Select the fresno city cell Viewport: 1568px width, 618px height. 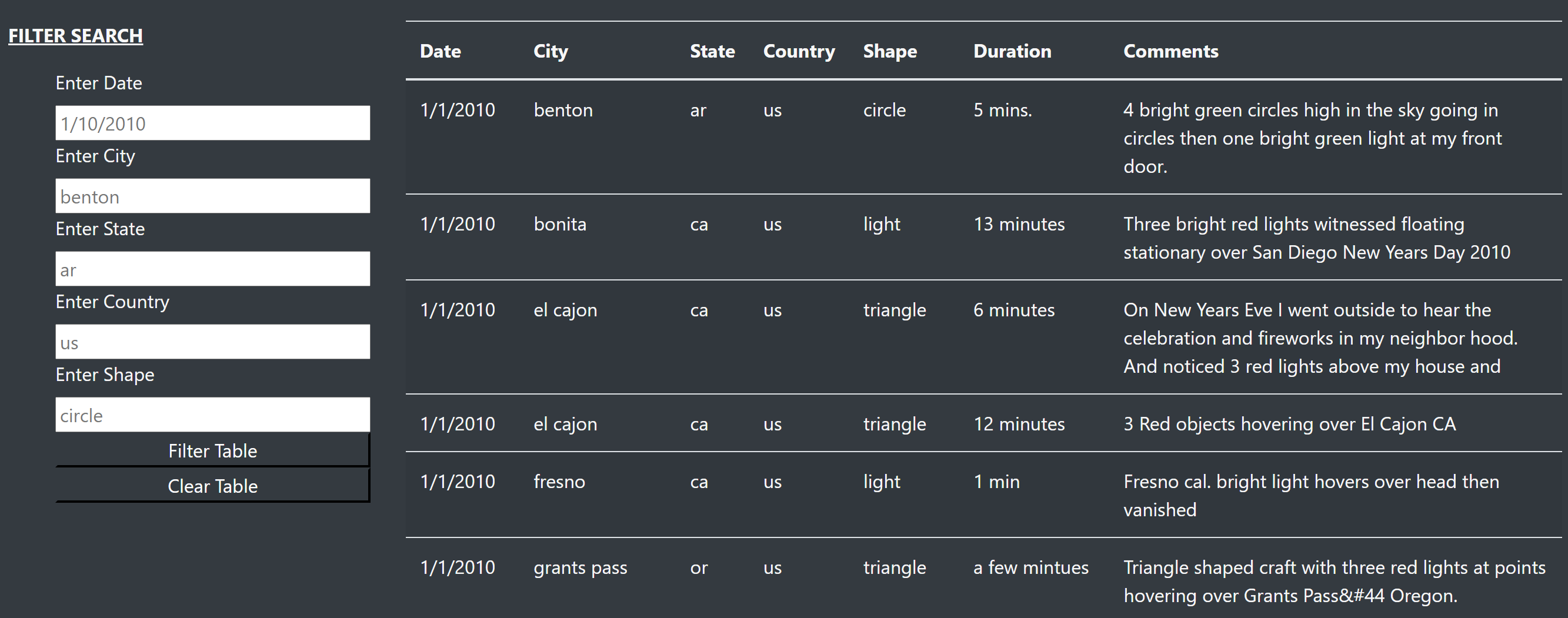click(x=559, y=482)
